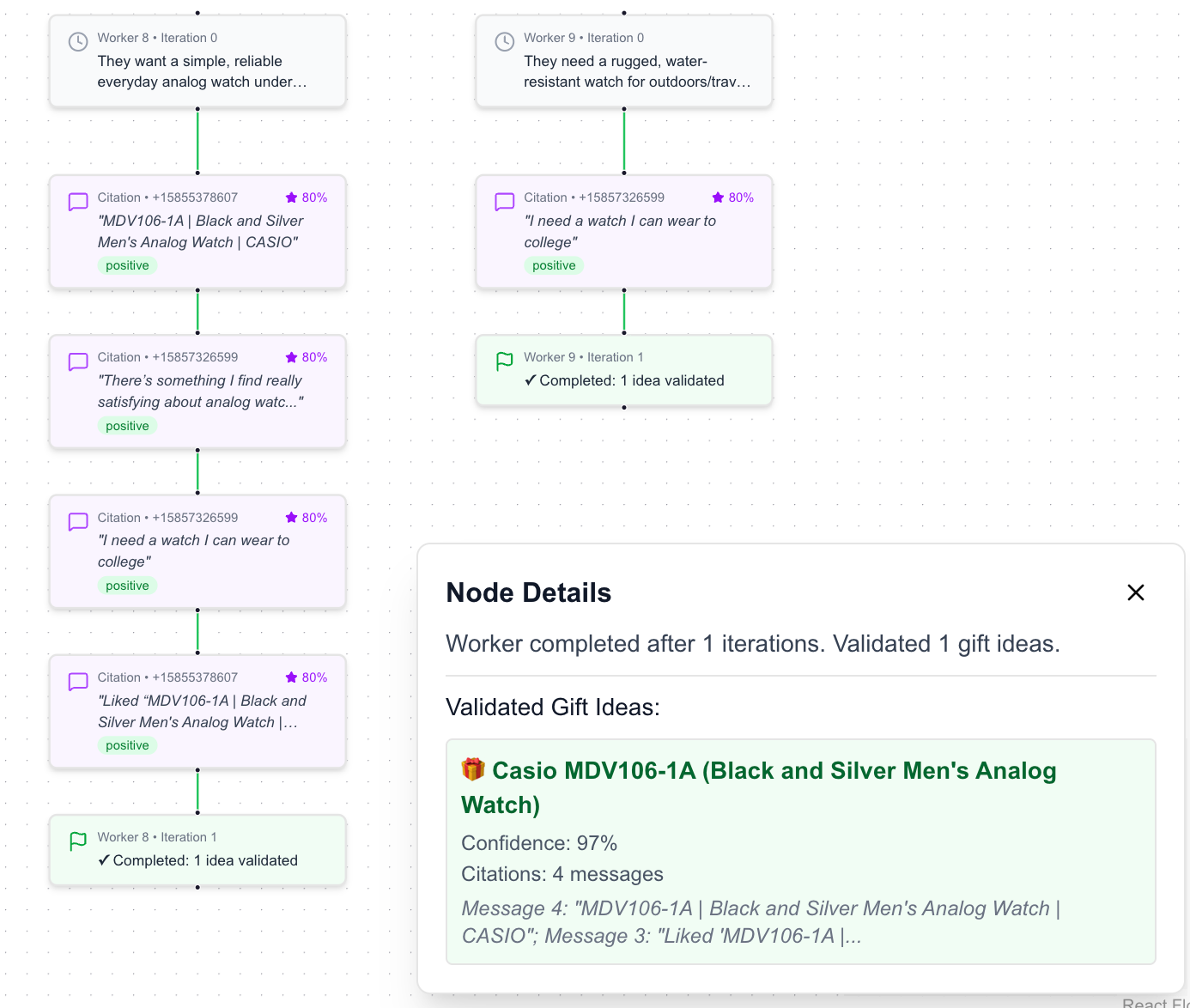Select Worker 8's "I need a watch" citation node
The height and width of the screenshot is (1008, 1190).
(197, 551)
